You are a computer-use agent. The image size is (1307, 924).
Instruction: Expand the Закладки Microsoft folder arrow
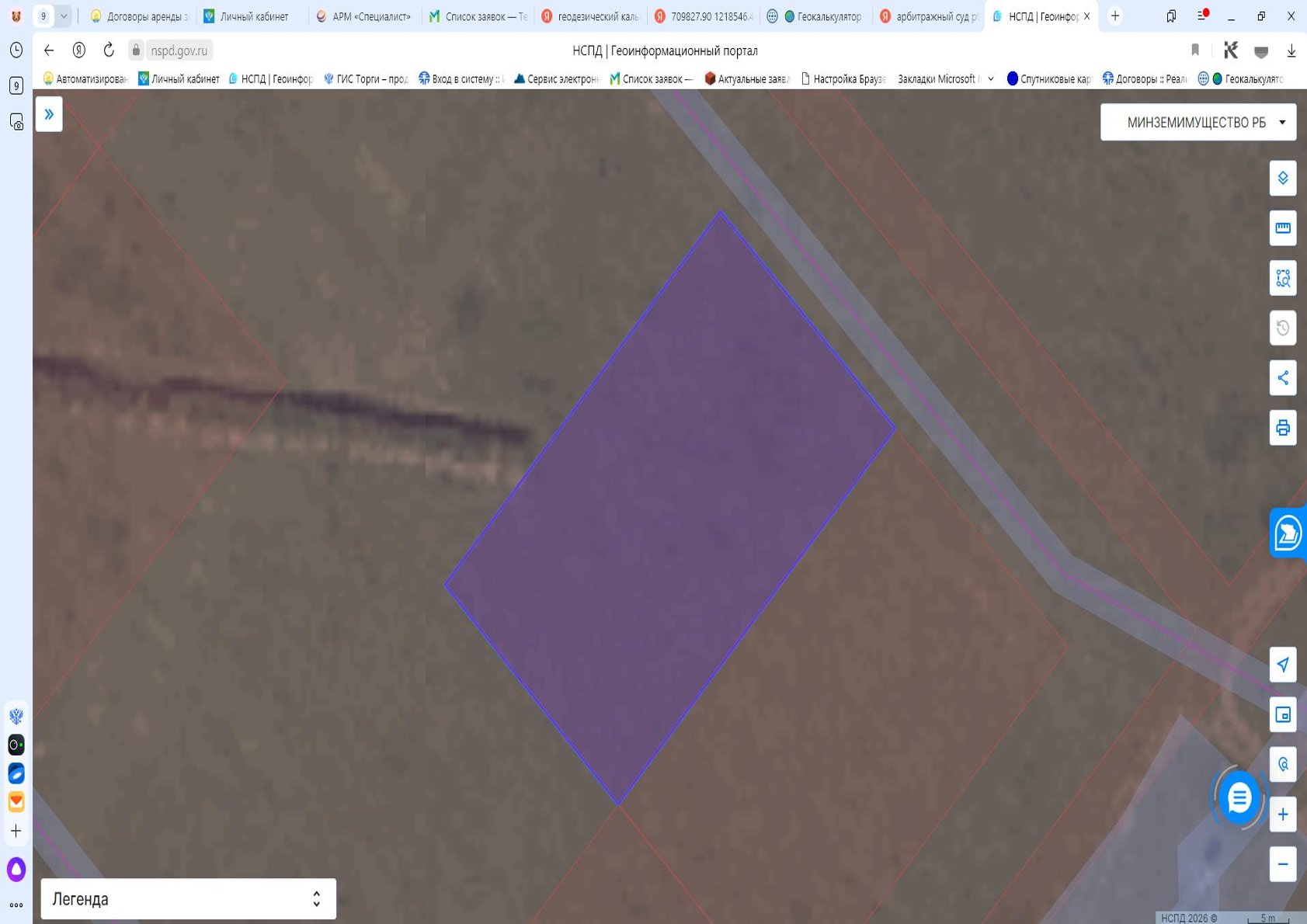tap(991, 78)
